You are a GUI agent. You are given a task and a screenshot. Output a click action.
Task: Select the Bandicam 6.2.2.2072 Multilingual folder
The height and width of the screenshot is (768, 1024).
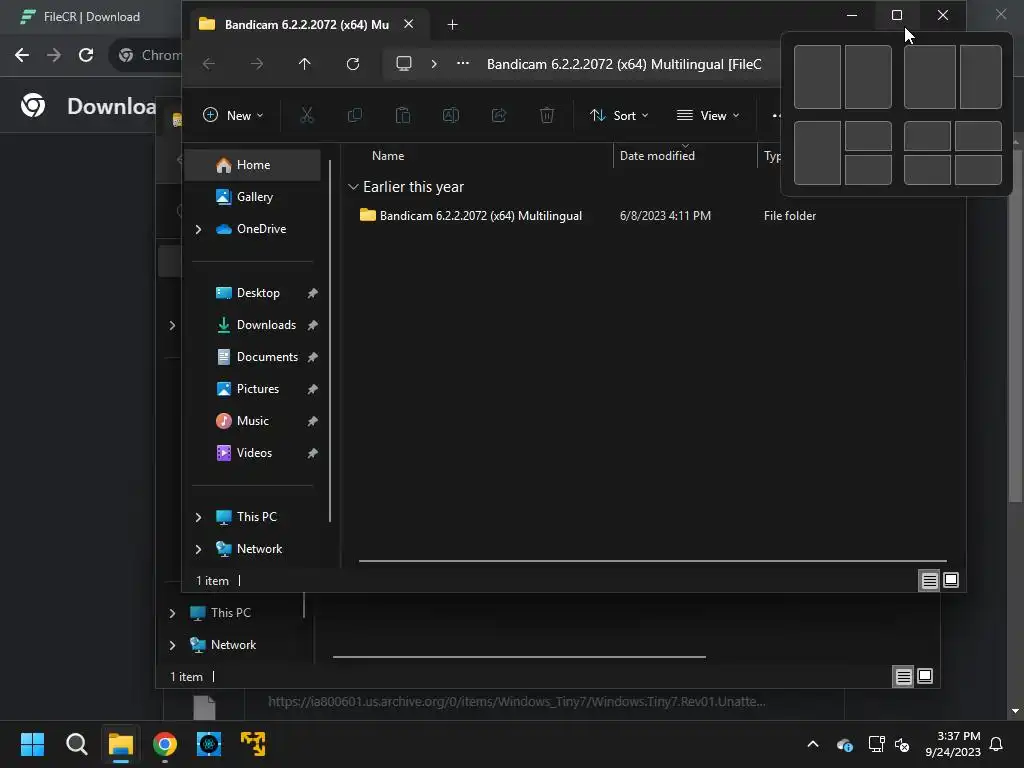(x=480, y=216)
